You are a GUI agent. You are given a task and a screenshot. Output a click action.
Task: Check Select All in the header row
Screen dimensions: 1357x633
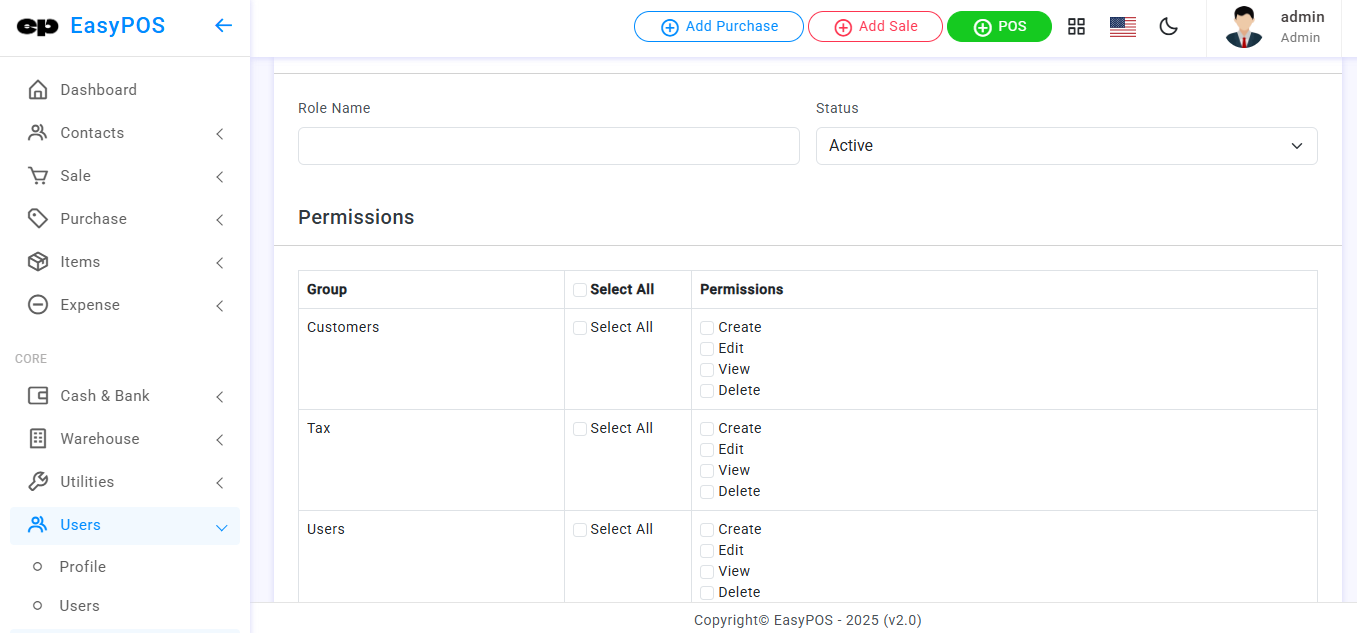click(580, 290)
